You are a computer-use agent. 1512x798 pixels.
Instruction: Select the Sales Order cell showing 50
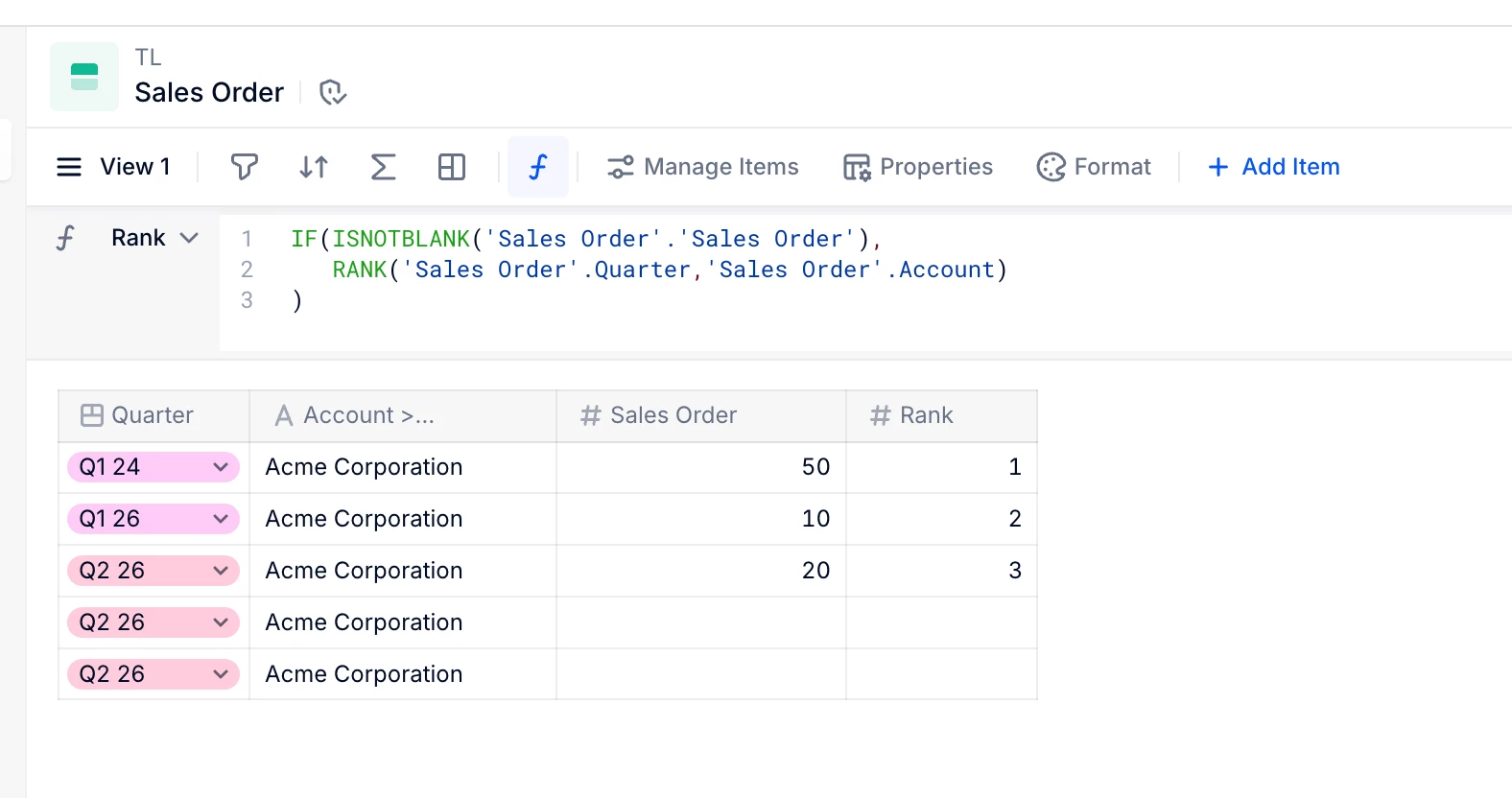701,467
